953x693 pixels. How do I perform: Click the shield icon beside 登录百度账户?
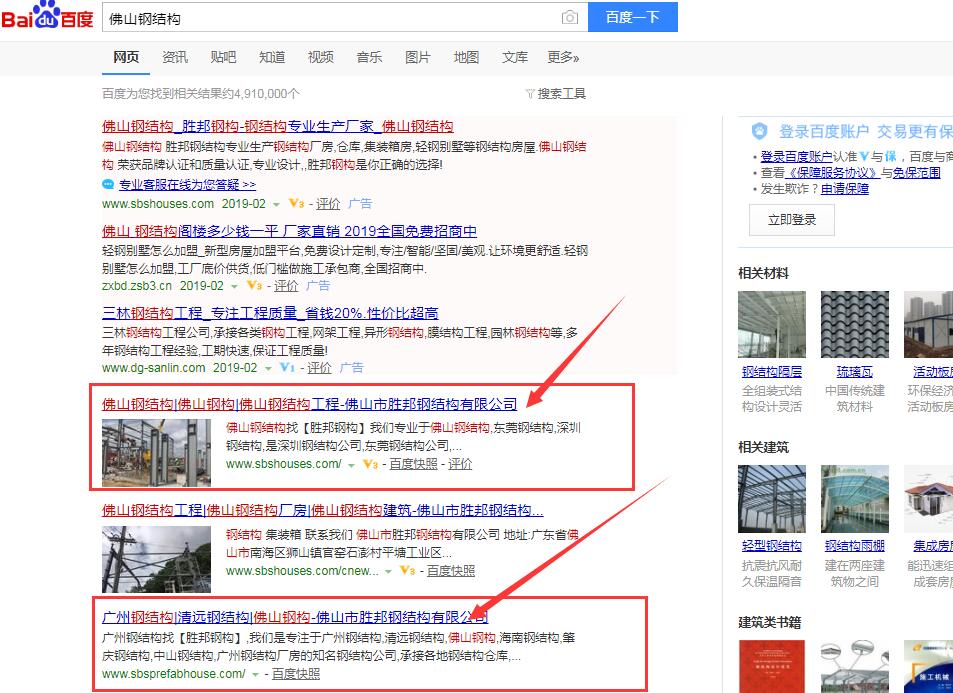(760, 131)
